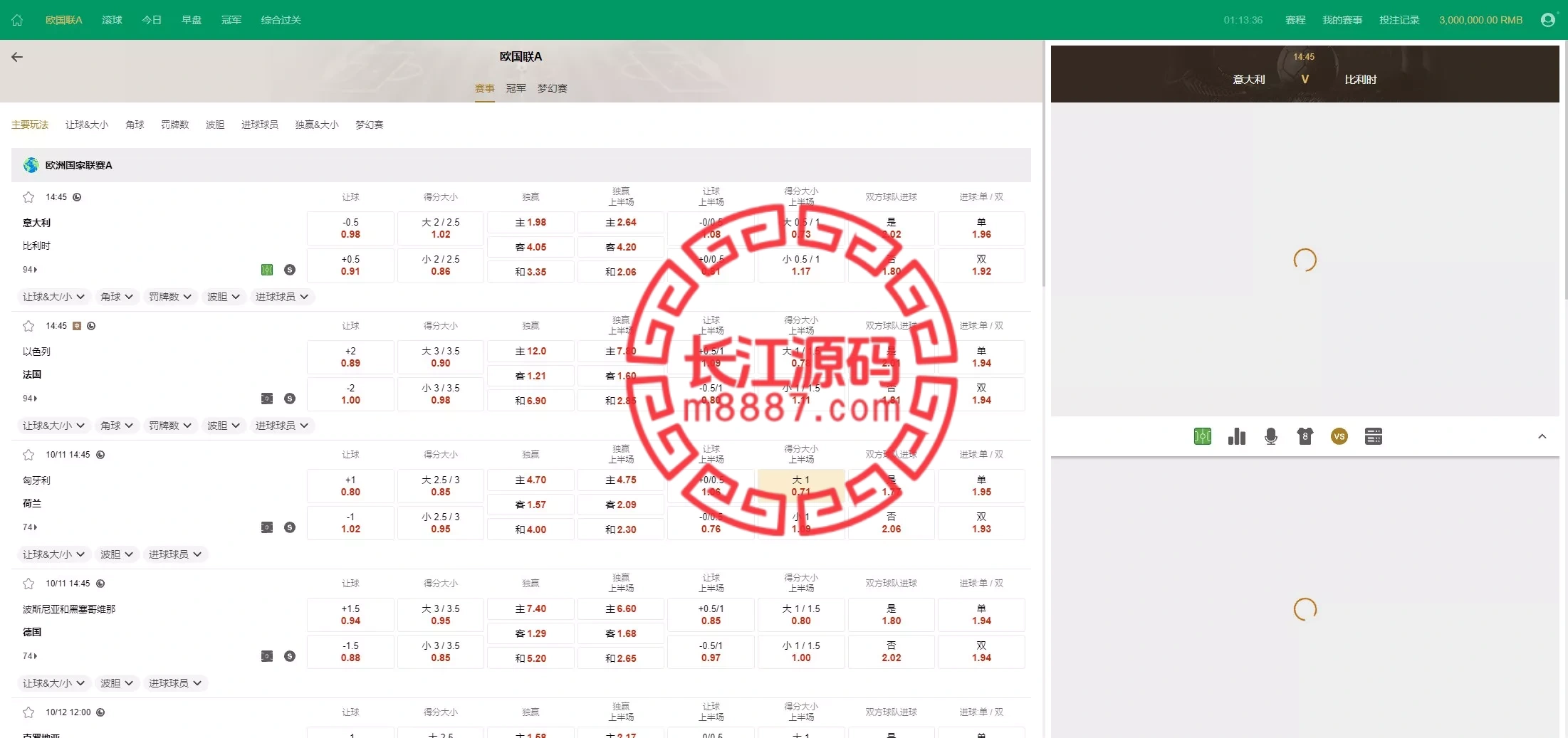Viewport: 1568px width, 738px height.
Task: Switch to the 独赢&大小 market tab
Action: 317,125
